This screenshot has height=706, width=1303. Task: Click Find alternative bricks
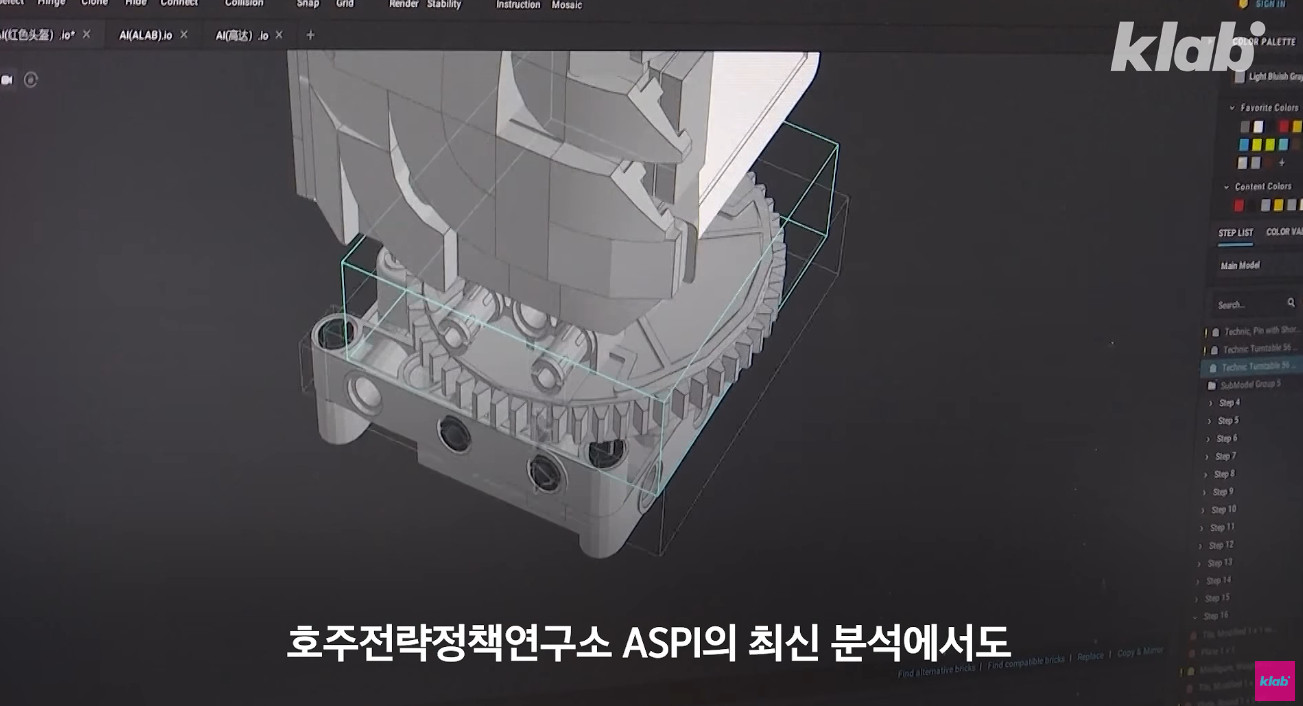pyautogui.click(x=937, y=672)
